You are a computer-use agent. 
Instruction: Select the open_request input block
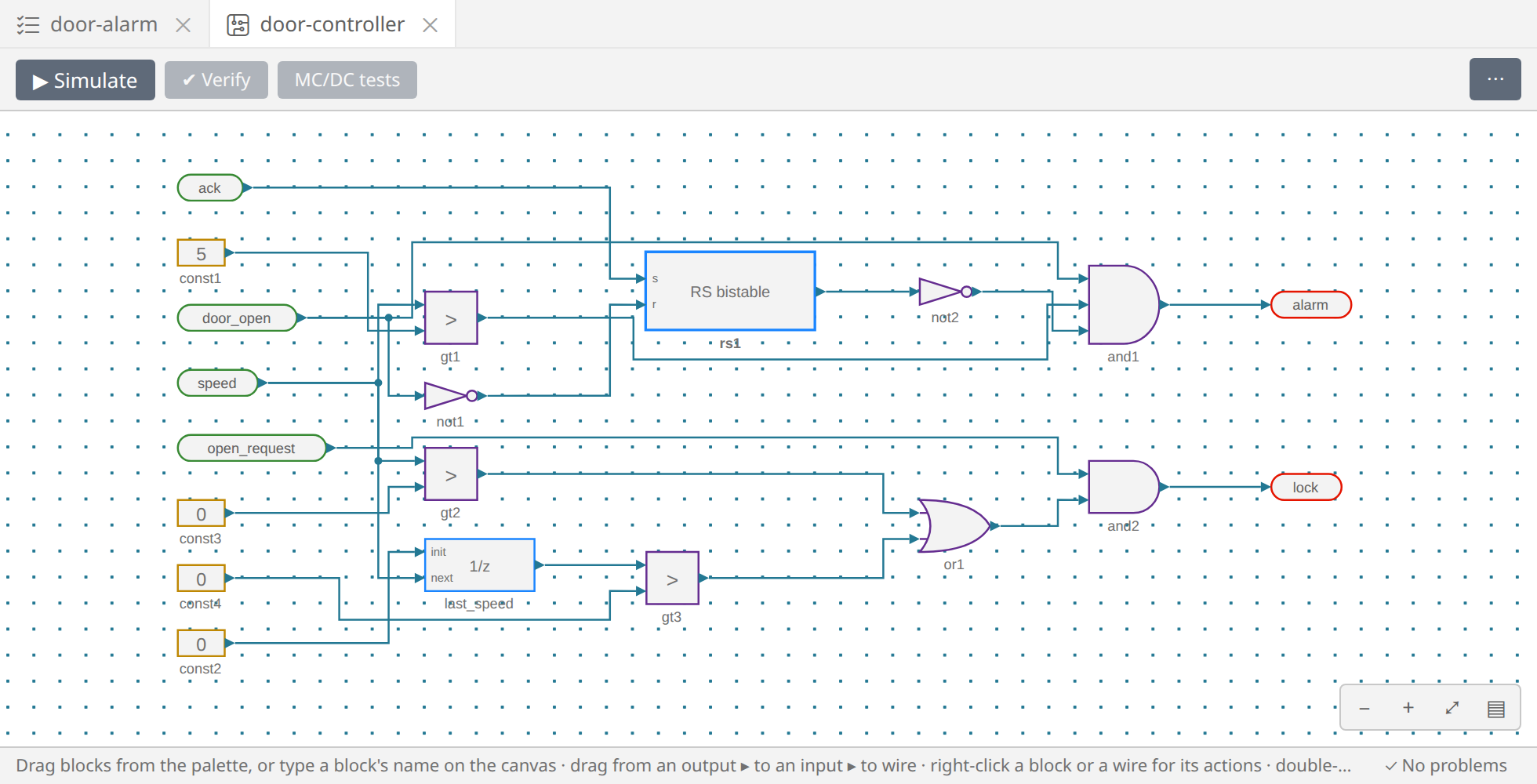pyautogui.click(x=251, y=448)
